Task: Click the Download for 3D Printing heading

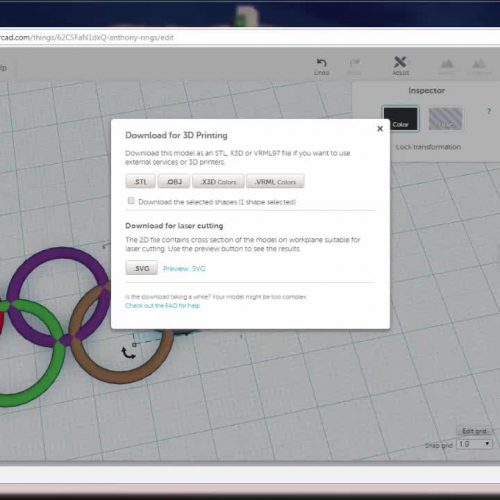Action: 176,135
